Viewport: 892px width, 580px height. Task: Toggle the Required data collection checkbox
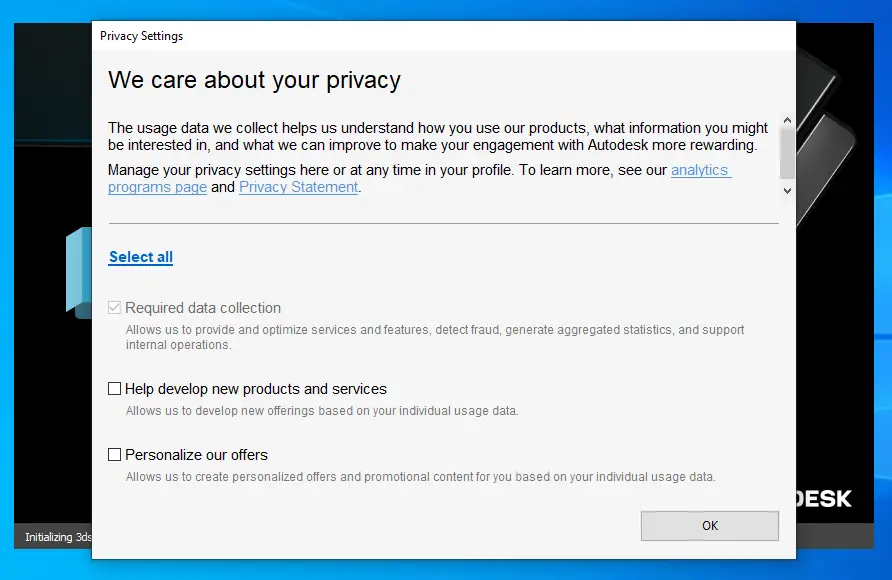(x=114, y=308)
